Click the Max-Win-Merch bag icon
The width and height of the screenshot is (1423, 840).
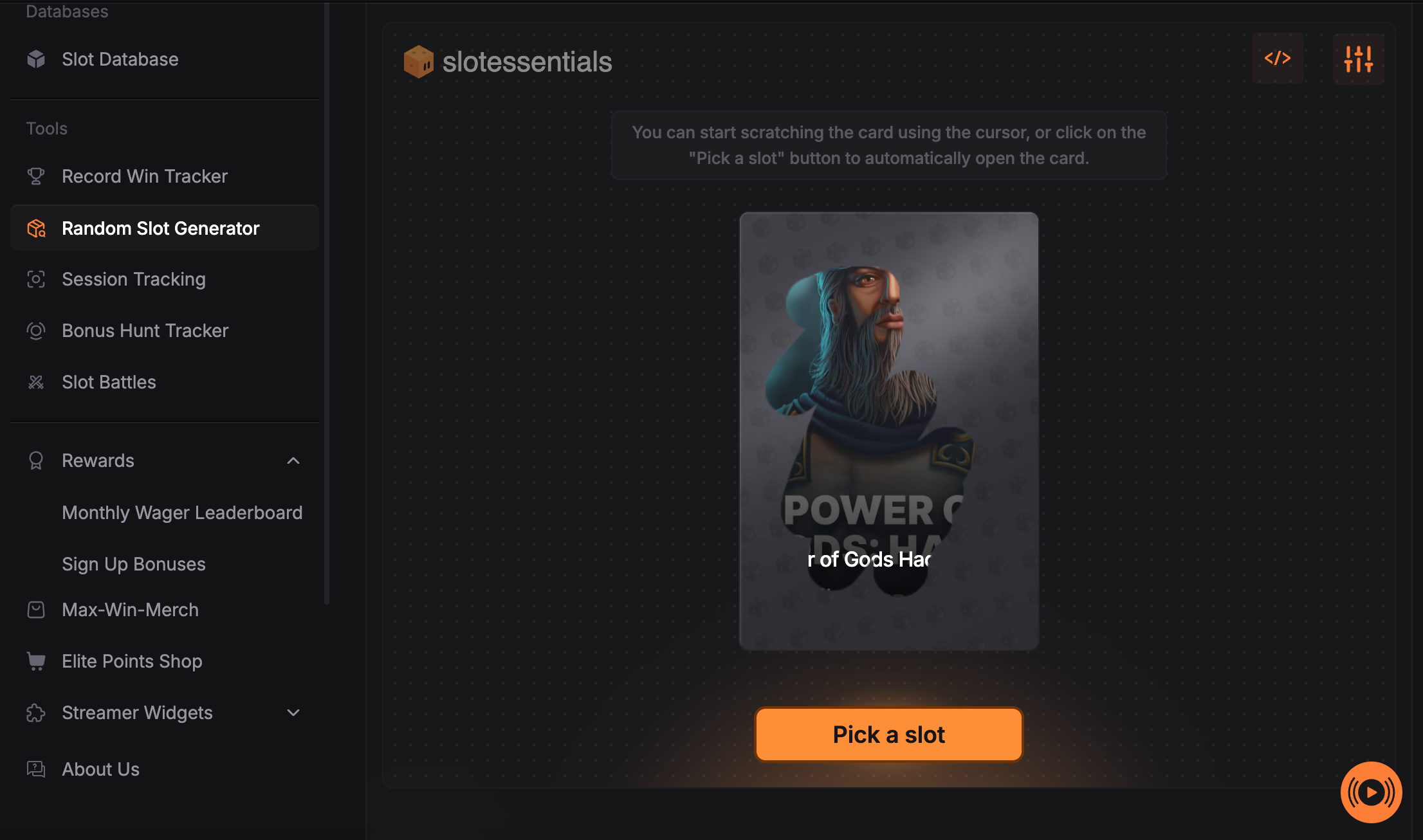[36, 610]
